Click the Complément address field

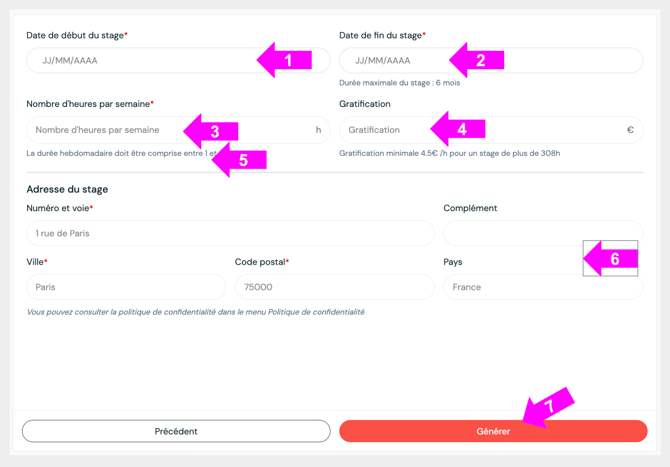pos(512,233)
